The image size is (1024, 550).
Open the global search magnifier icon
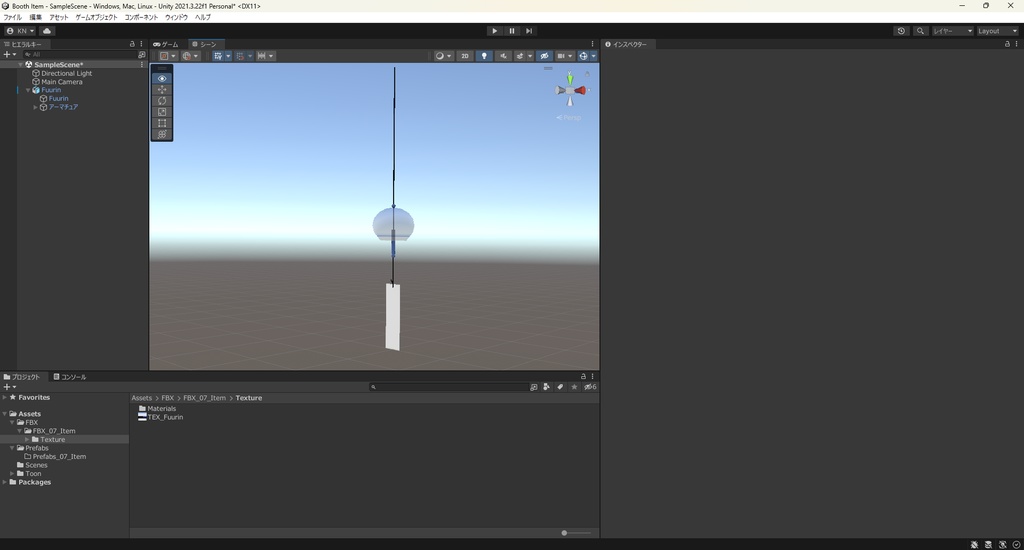click(920, 31)
